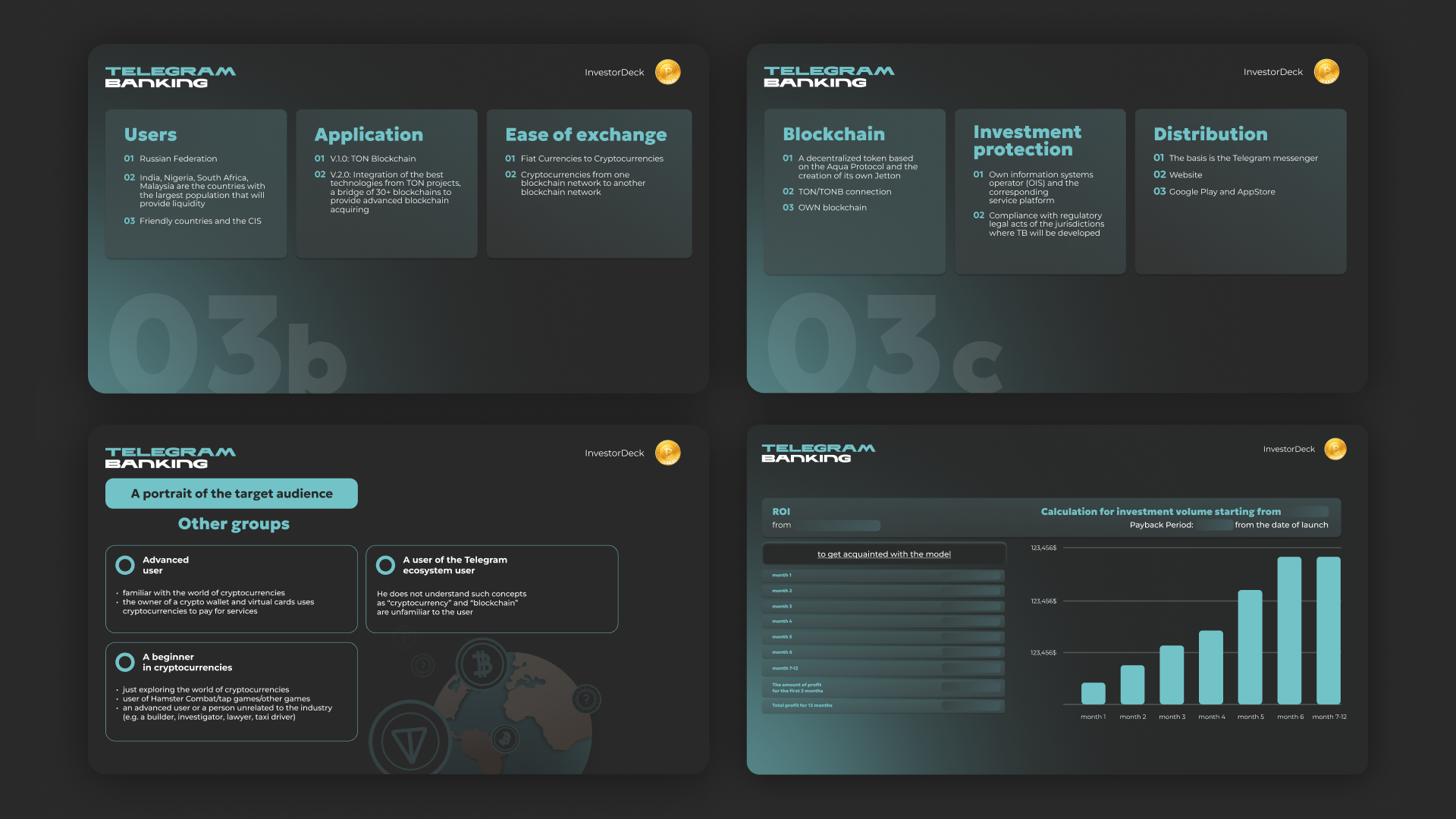Click the gold coin on the target audience slide
This screenshot has height=819, width=1456.
(667, 453)
